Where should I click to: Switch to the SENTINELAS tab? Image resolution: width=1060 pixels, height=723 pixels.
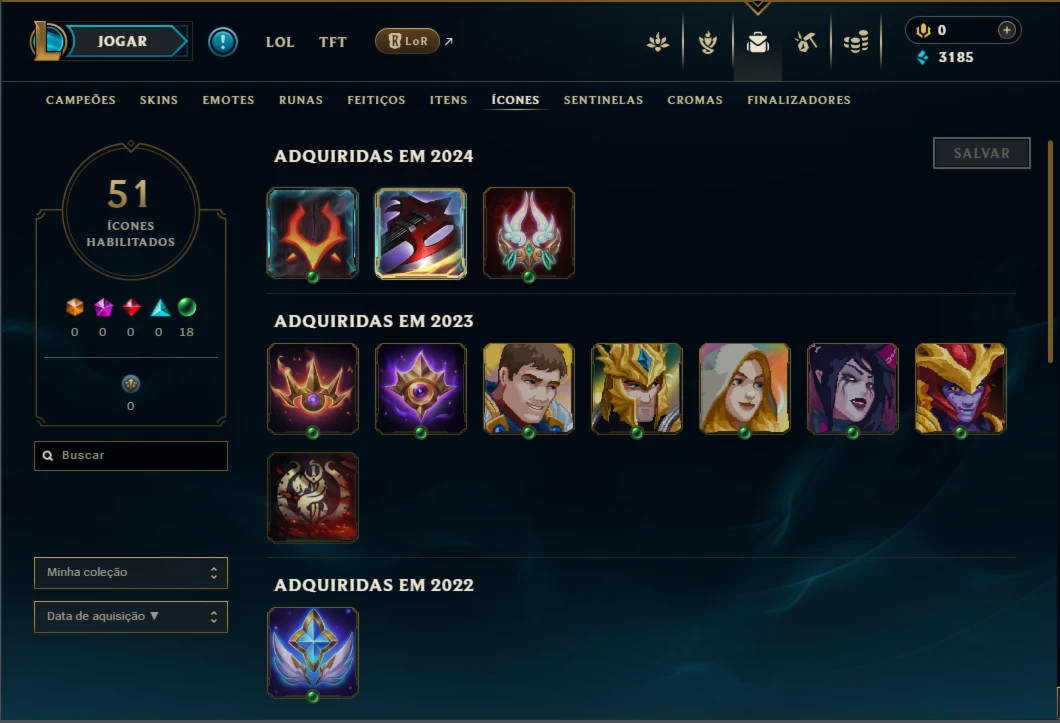click(x=603, y=100)
